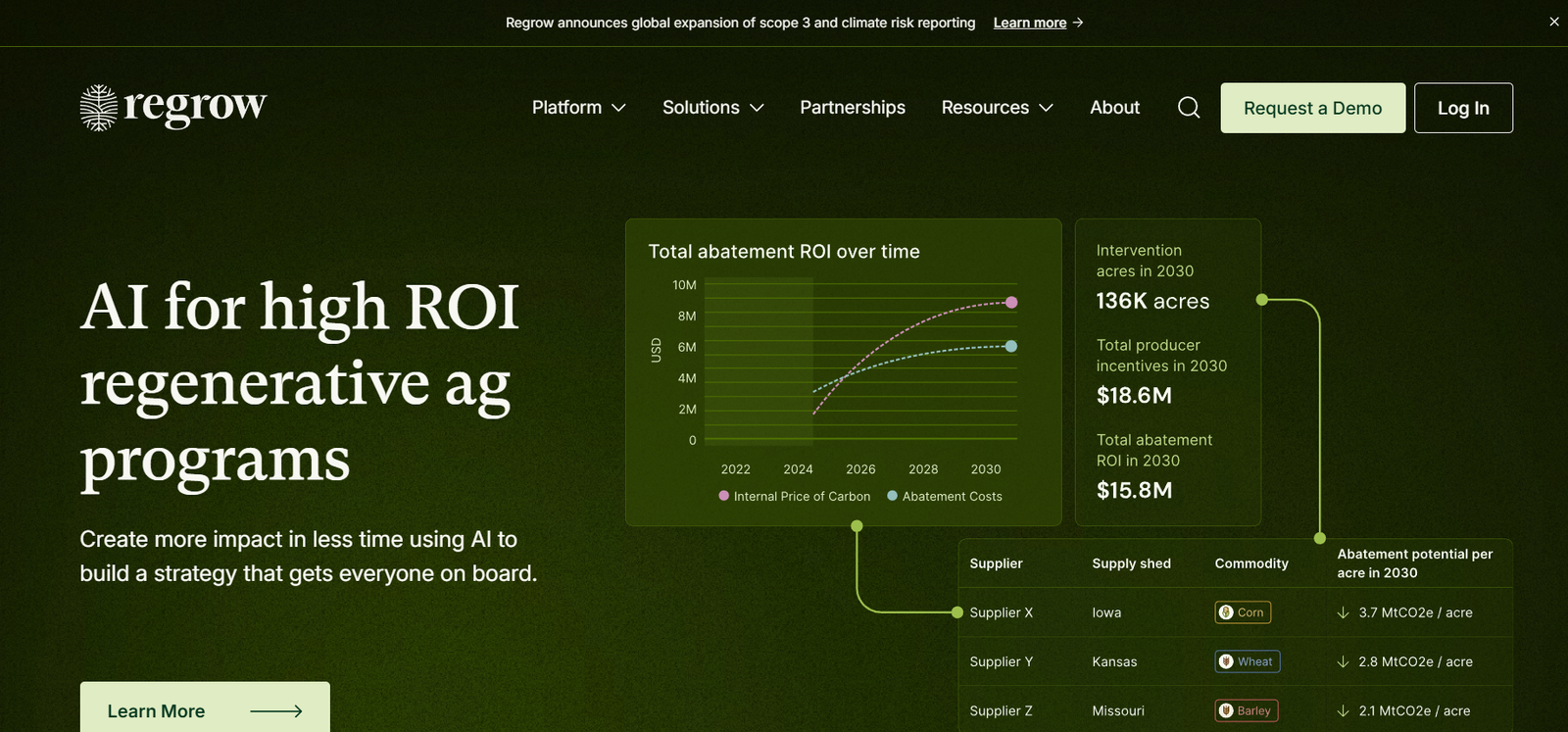Open the About page
Viewport: 1568px width, 732px height.
pyautogui.click(x=1114, y=108)
